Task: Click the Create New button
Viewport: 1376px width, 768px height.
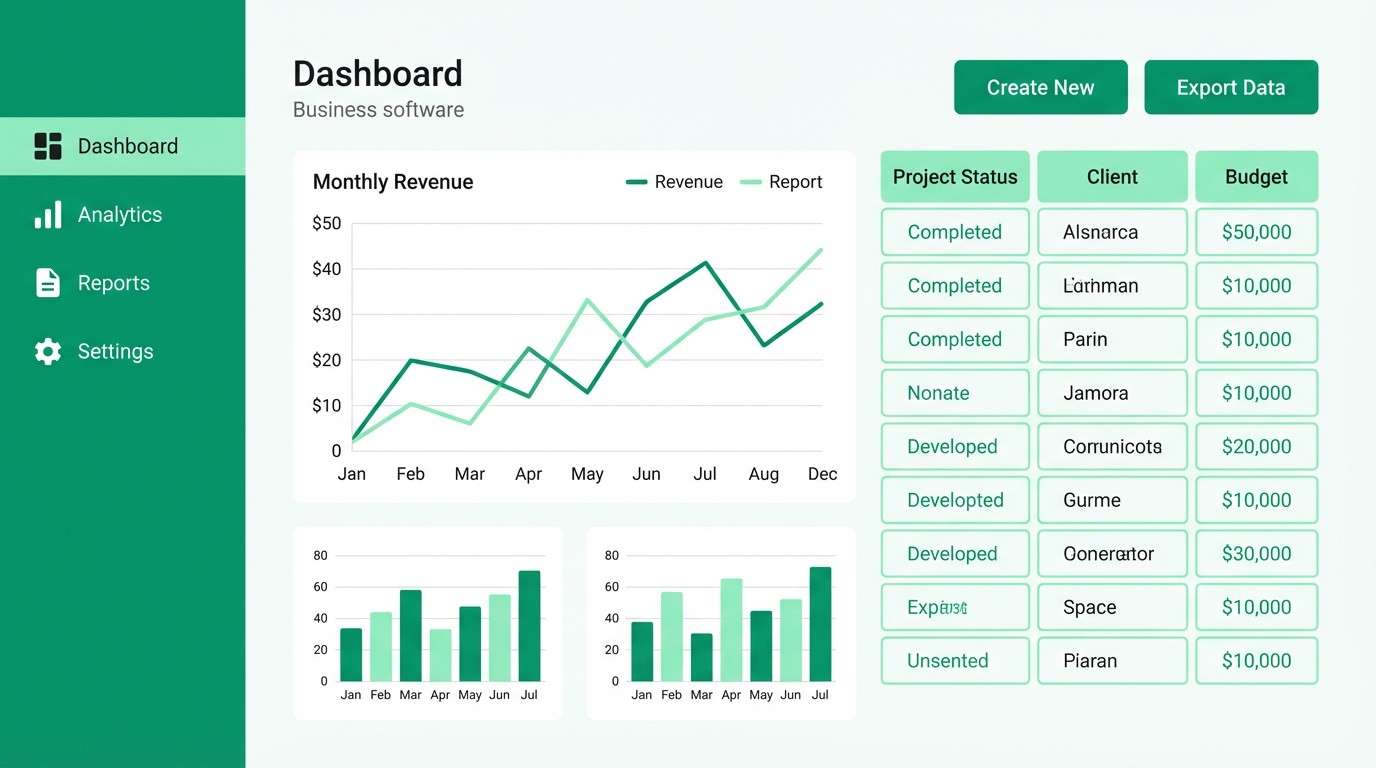Action: 1040,87
